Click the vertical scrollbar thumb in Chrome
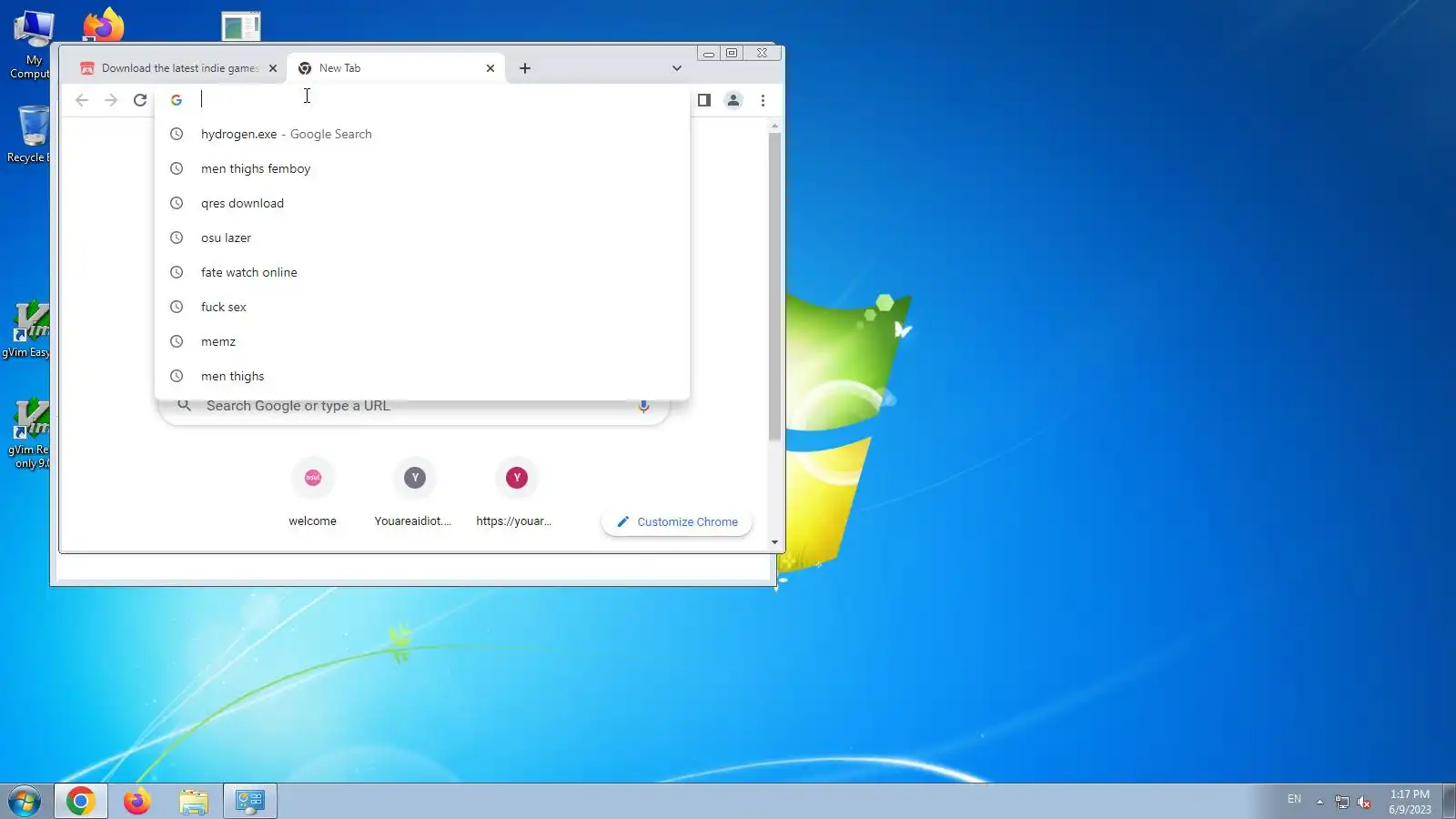The height and width of the screenshot is (819, 1456). pyautogui.click(x=774, y=287)
